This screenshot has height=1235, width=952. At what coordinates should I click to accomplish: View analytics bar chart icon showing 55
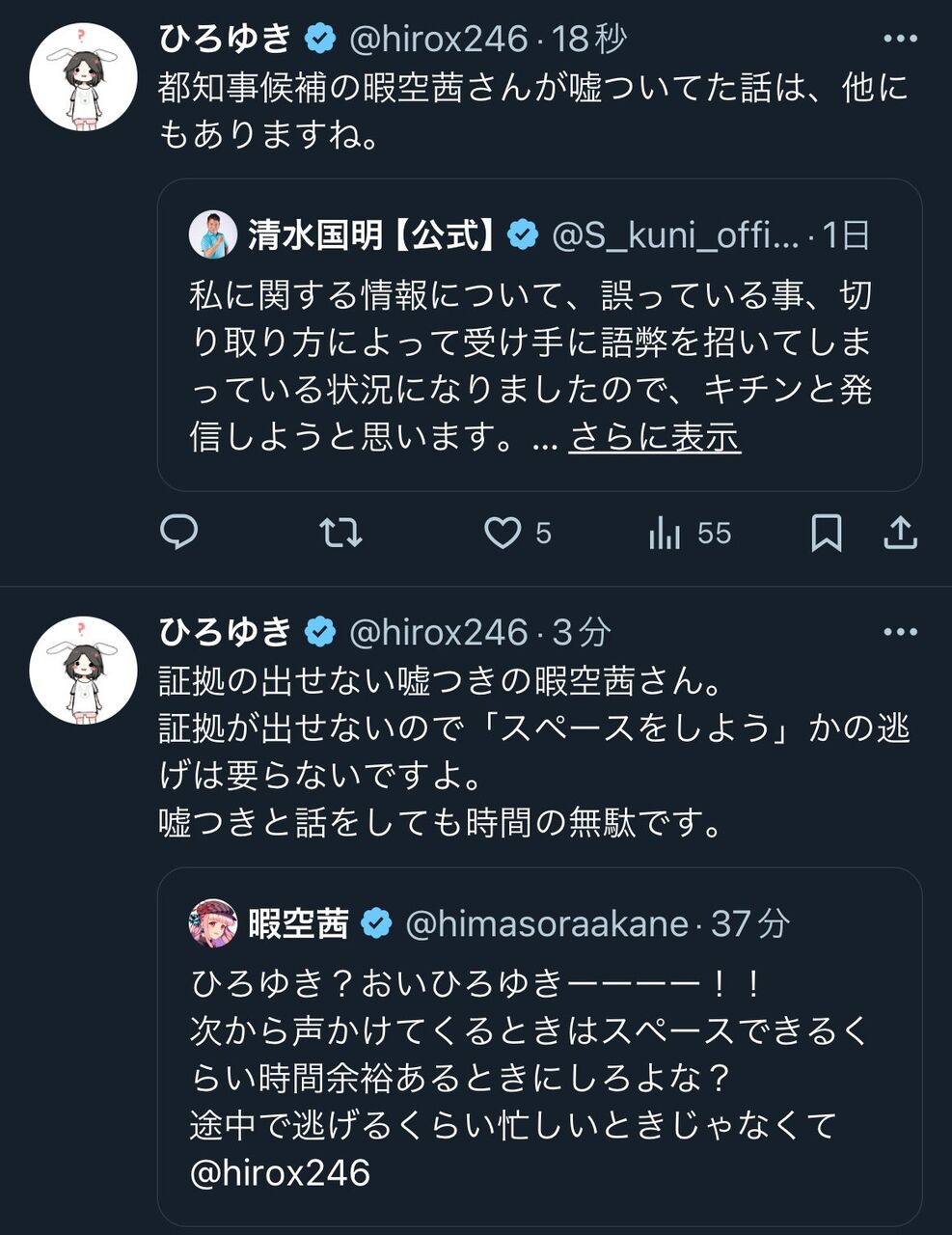[666, 533]
